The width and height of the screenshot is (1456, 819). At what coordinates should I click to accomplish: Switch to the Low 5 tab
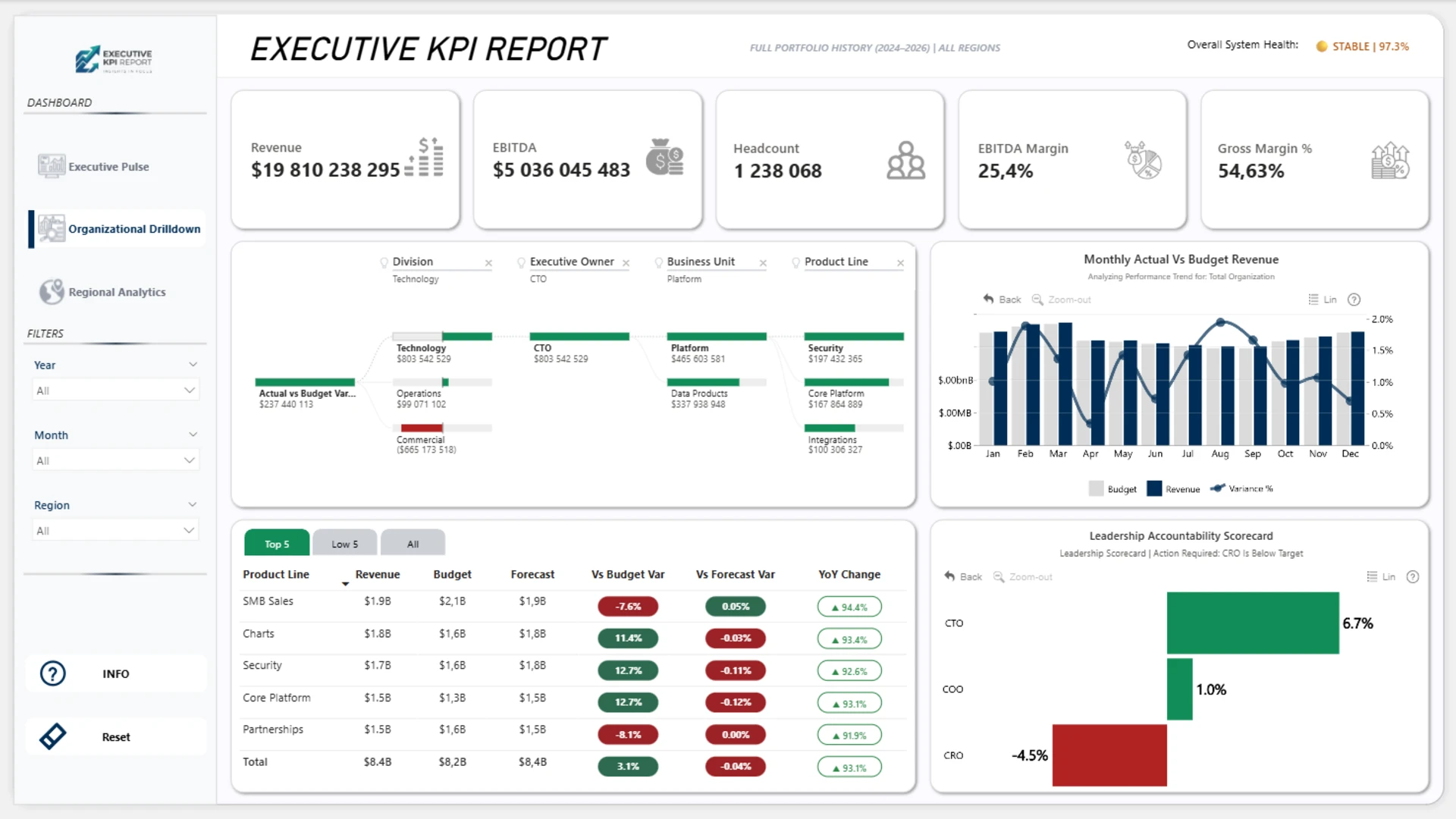point(344,544)
